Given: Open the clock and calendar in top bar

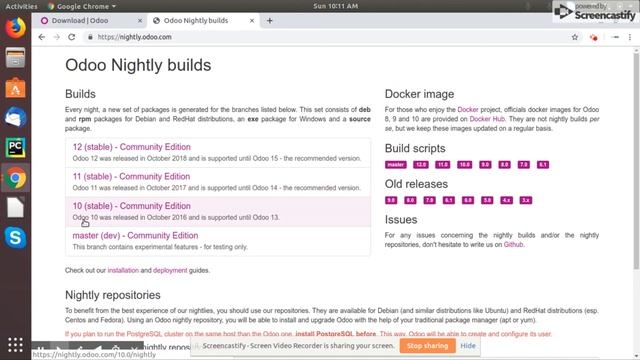Looking at the screenshot, I should 336,6.
